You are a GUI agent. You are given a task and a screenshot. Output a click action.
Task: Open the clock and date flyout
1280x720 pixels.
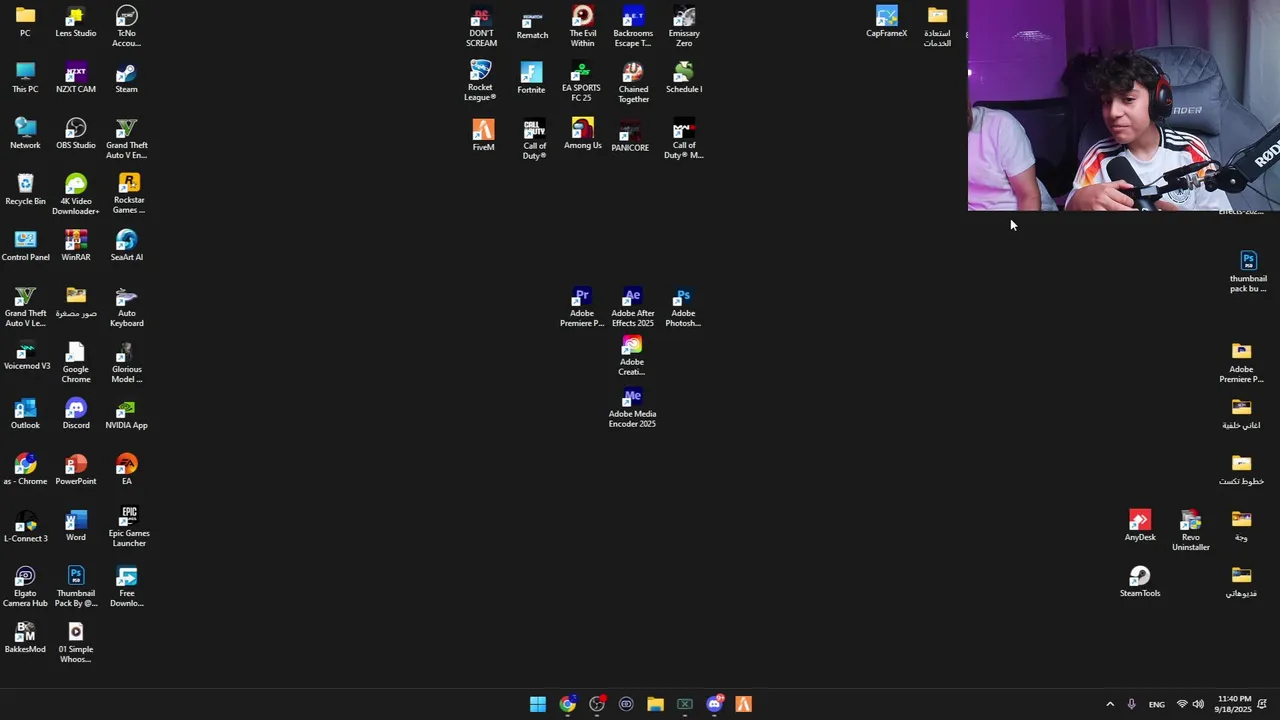(1232, 704)
